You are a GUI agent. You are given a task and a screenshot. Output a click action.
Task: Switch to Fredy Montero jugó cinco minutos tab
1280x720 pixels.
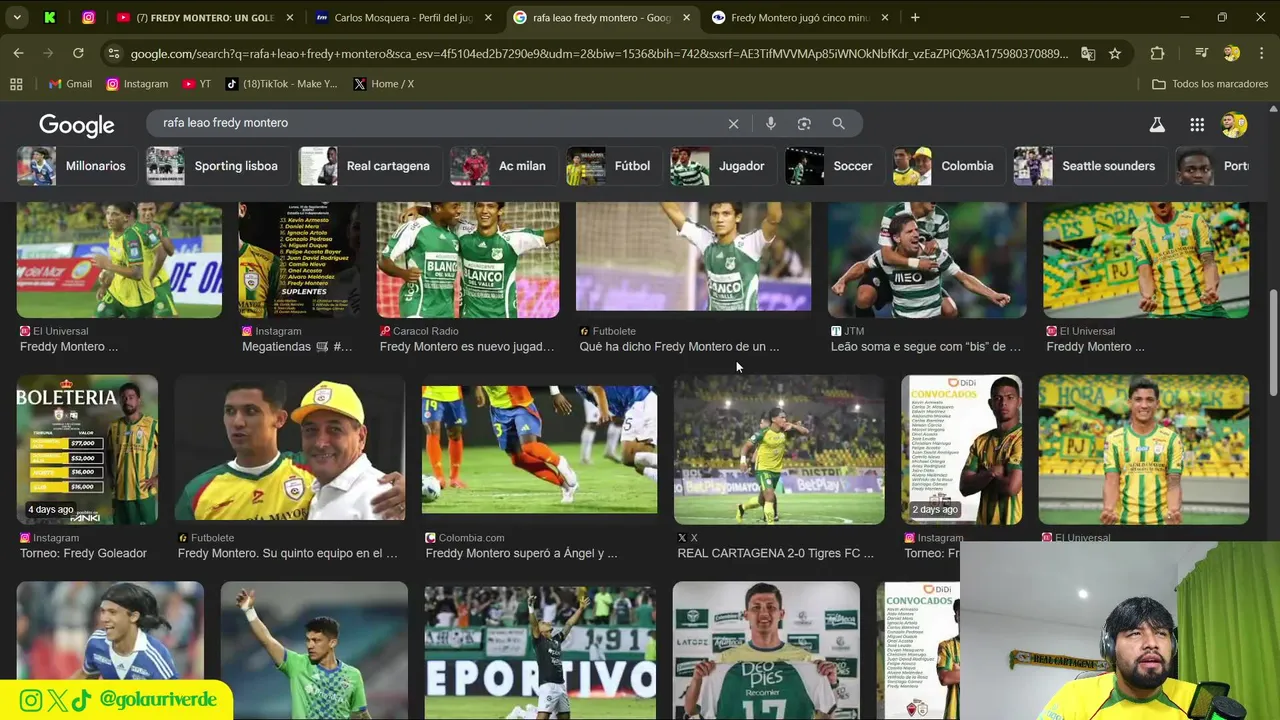pos(801,17)
